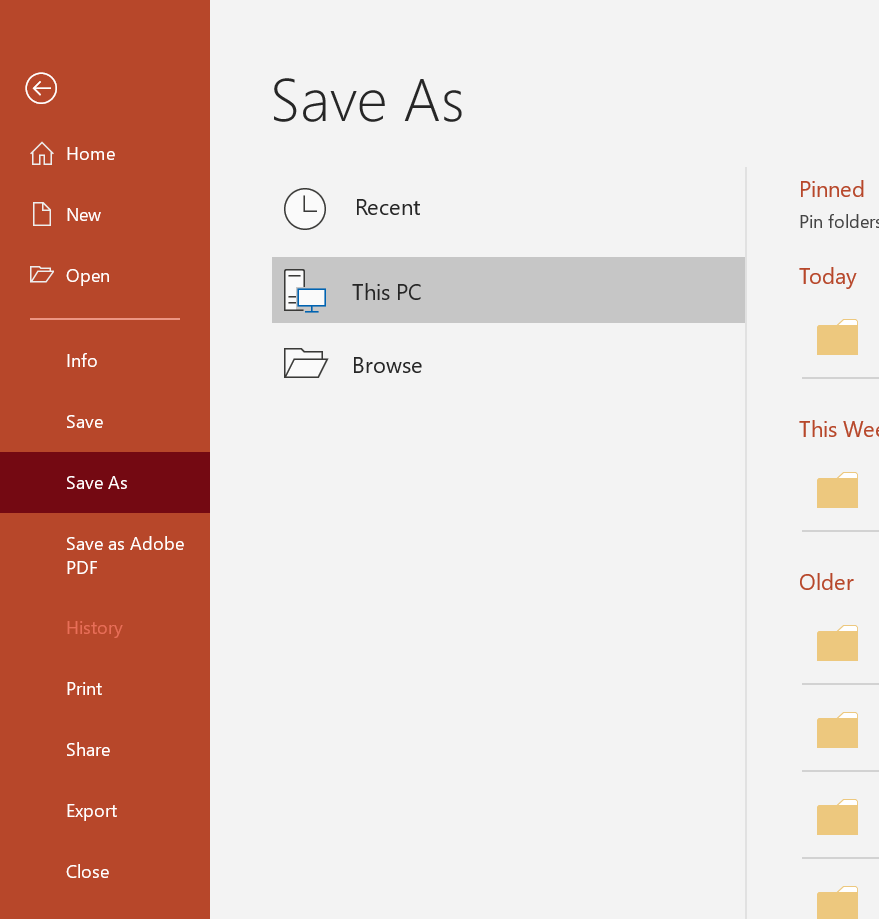Screen dimensions: 879x919
Task: Click Close in the sidebar
Action: (105, 872)
